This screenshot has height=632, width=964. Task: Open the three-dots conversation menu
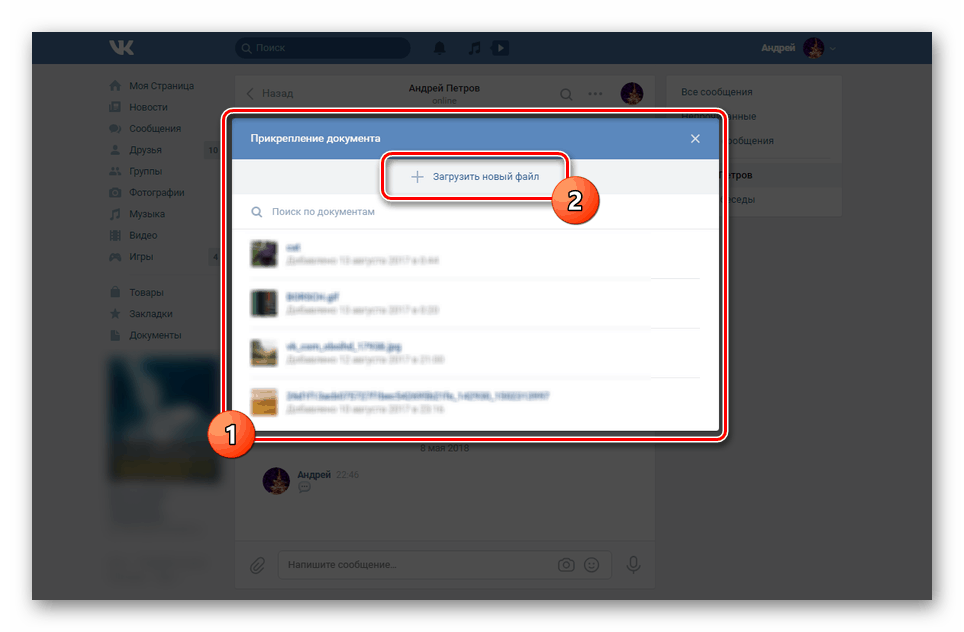point(595,94)
